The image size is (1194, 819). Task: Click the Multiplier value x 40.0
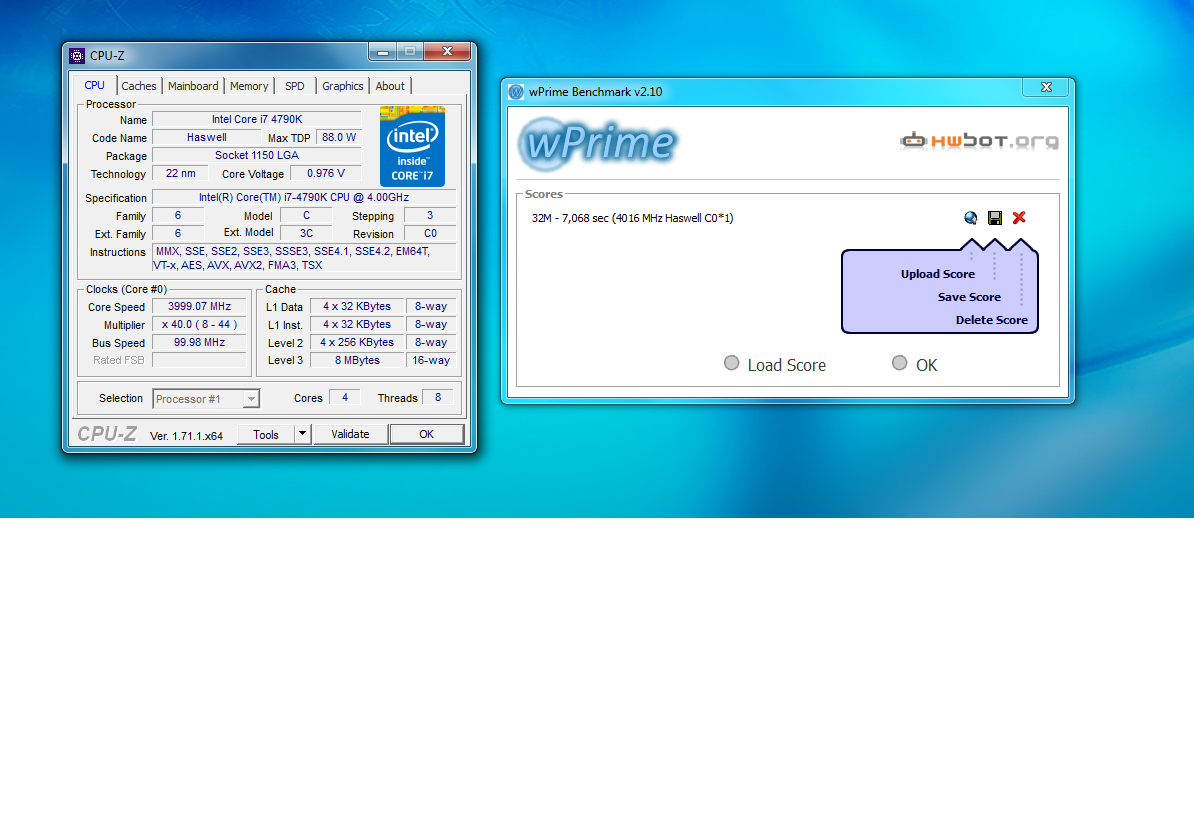pos(200,324)
